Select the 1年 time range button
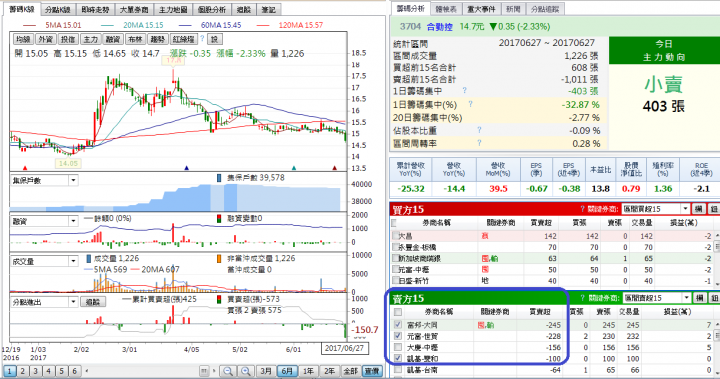Image resolution: width=720 pixels, height=379 pixels. coord(308,371)
